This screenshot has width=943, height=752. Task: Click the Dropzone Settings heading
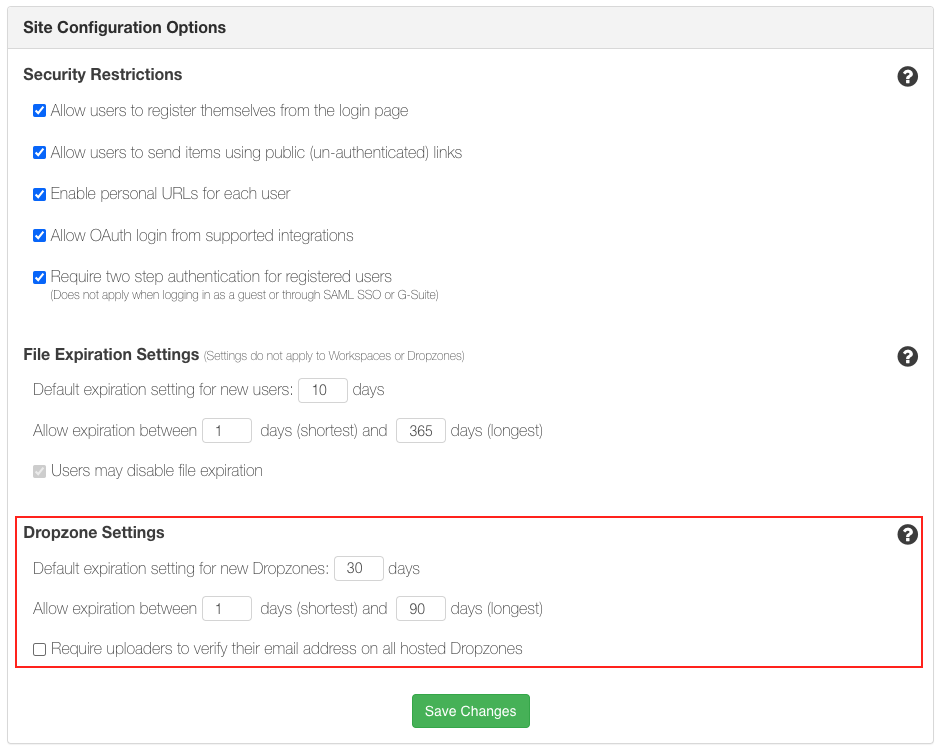coord(94,532)
